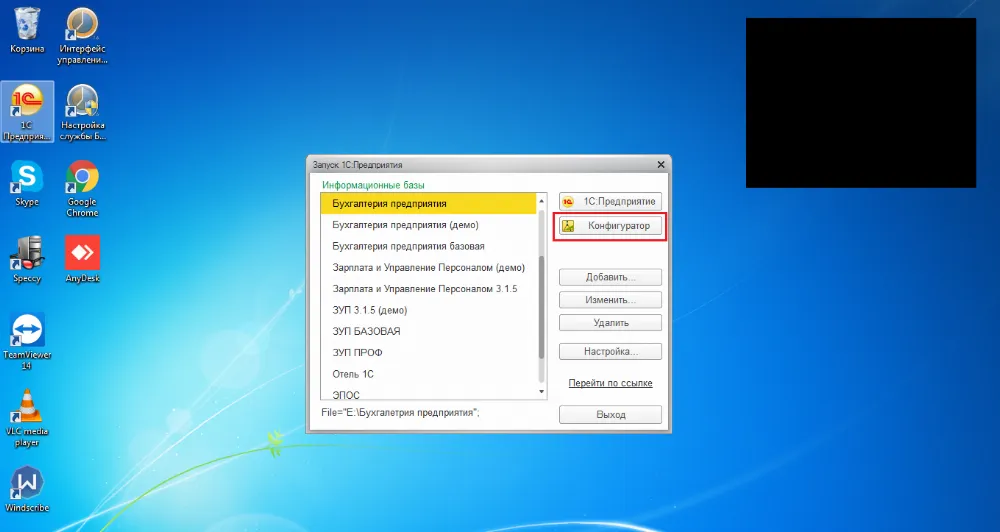1000x532 pixels.
Task: Open the Настройка... dialog button
Action: (x=610, y=351)
